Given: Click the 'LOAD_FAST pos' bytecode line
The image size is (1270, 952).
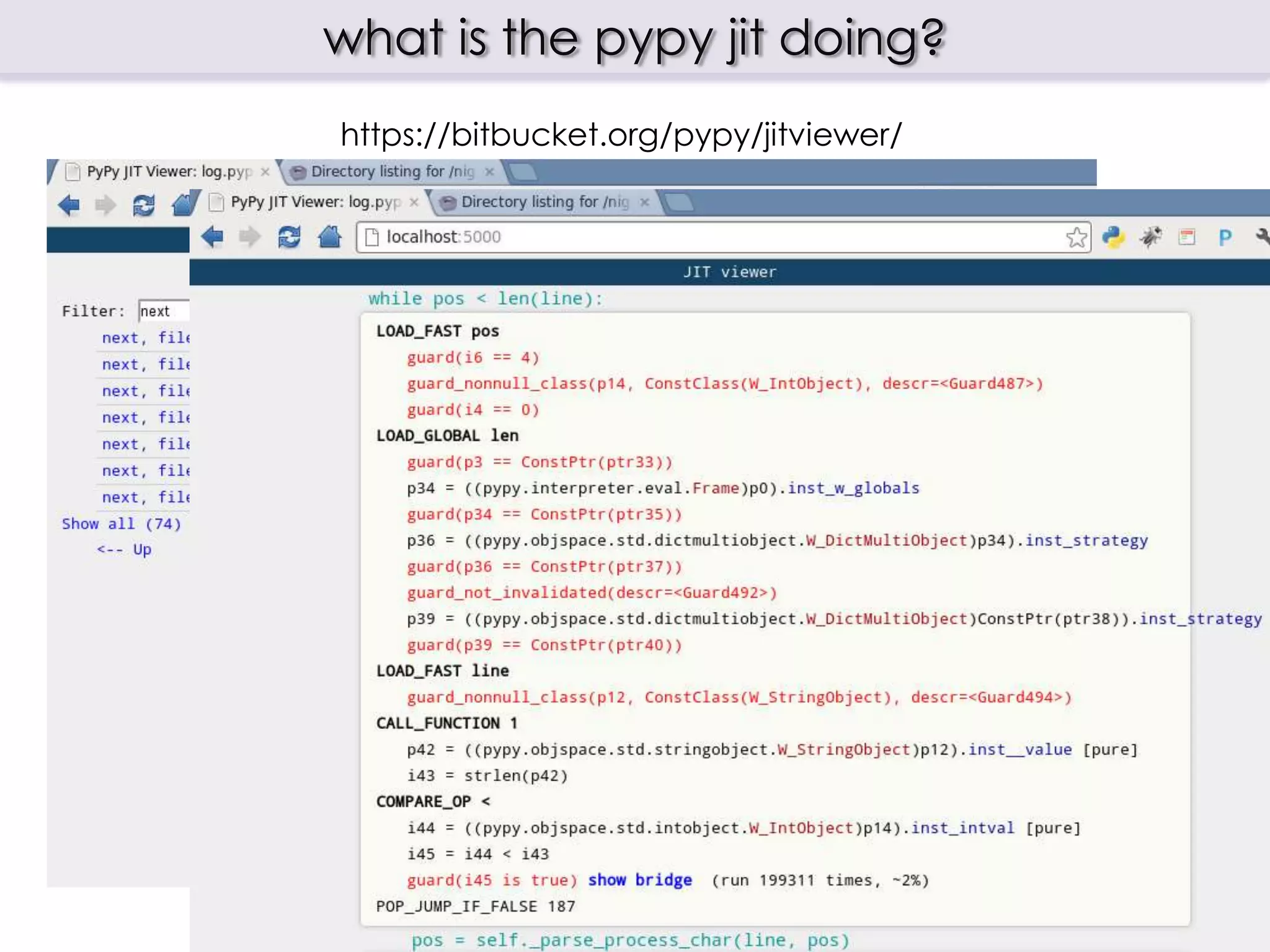Looking at the screenshot, I should pos(438,331).
